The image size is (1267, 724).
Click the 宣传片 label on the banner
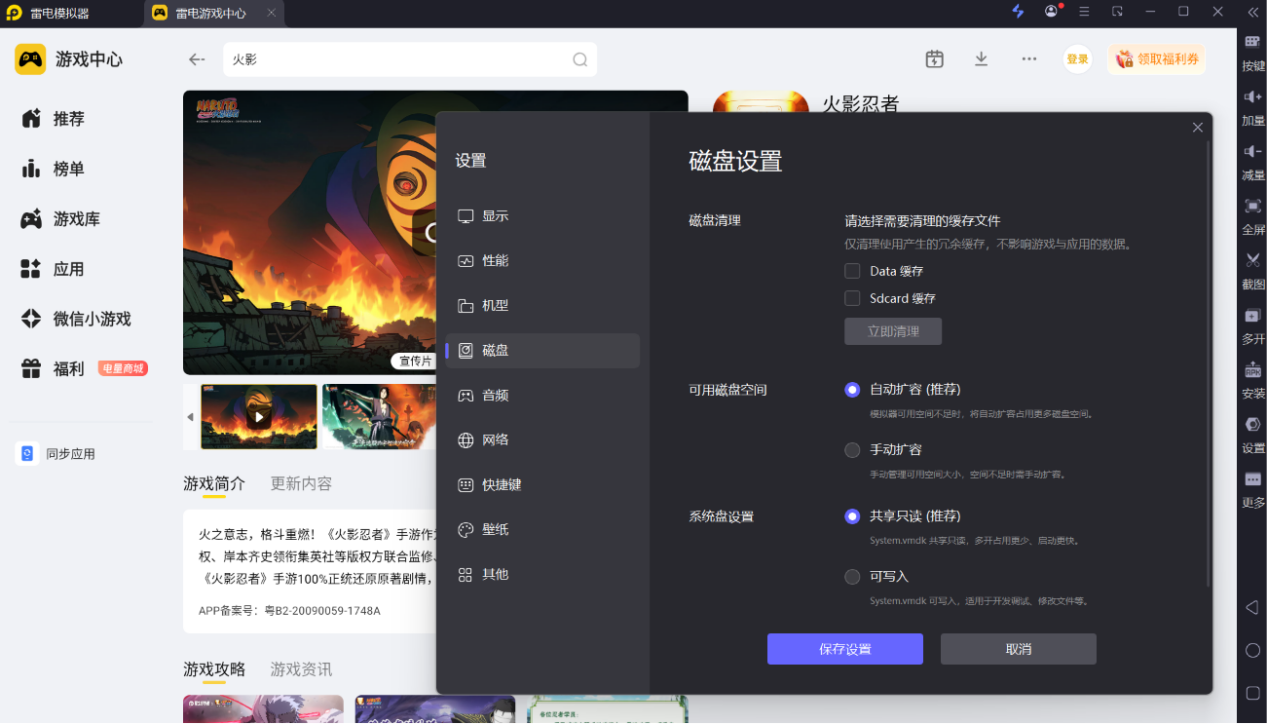pyautogui.click(x=415, y=361)
